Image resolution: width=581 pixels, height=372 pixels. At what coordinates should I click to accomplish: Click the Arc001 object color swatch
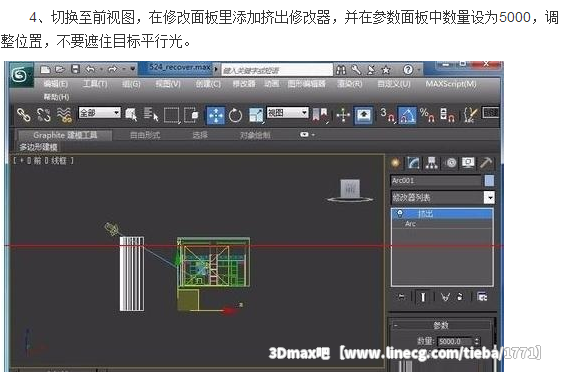[x=489, y=181]
